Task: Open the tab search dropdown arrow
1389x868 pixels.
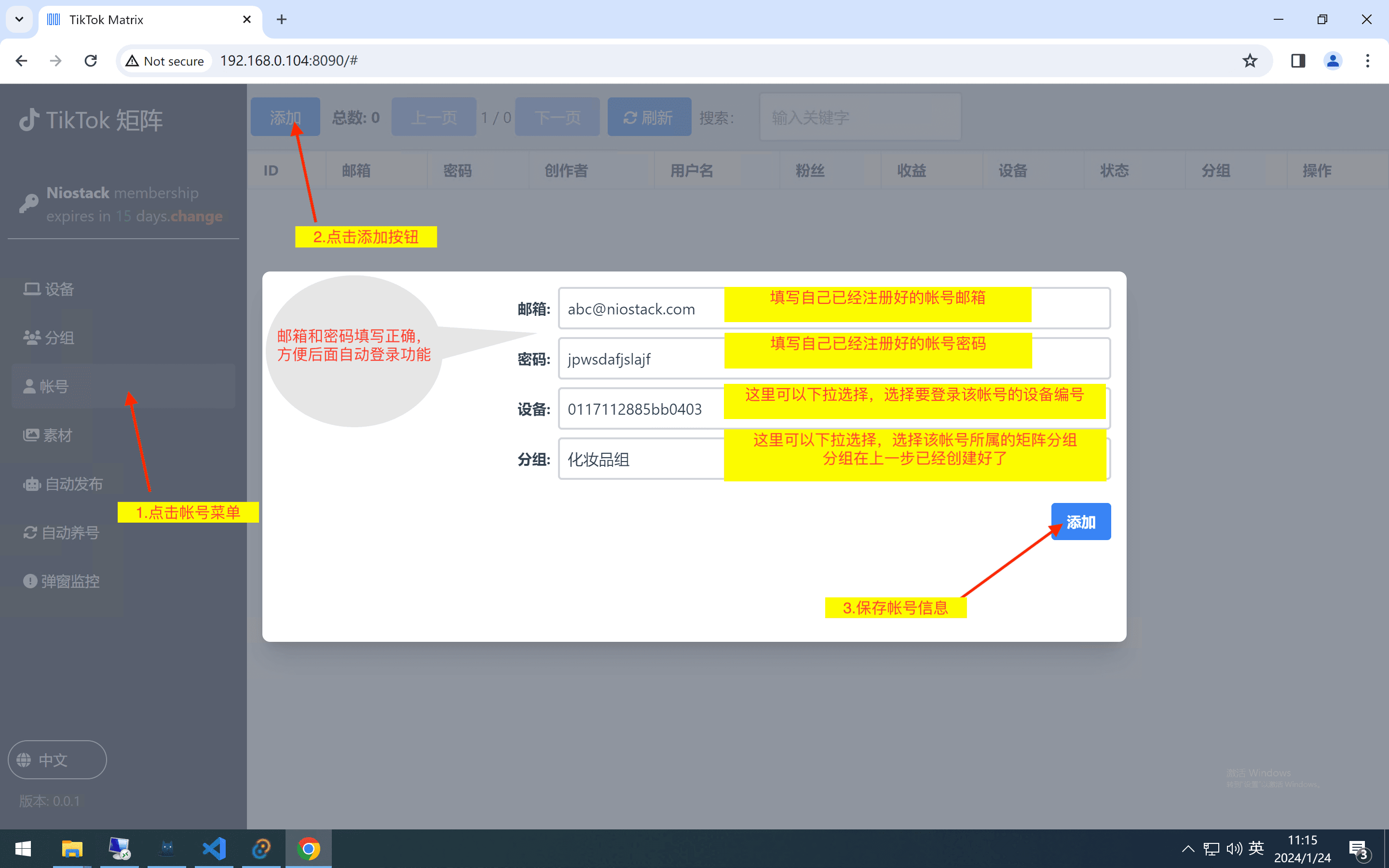Action: 19,19
